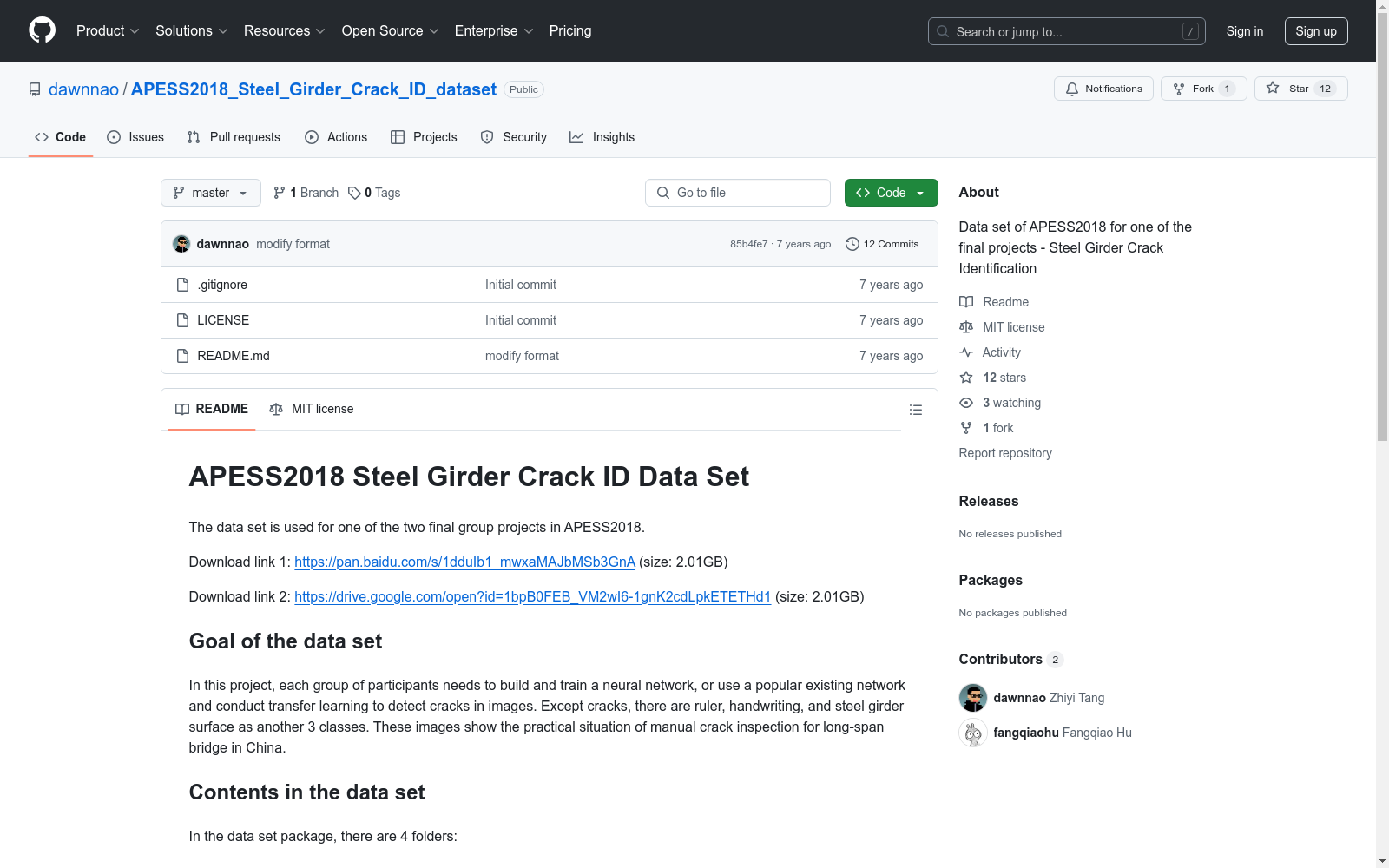View the 1 Branch list
1389x868 pixels.
coord(306,193)
